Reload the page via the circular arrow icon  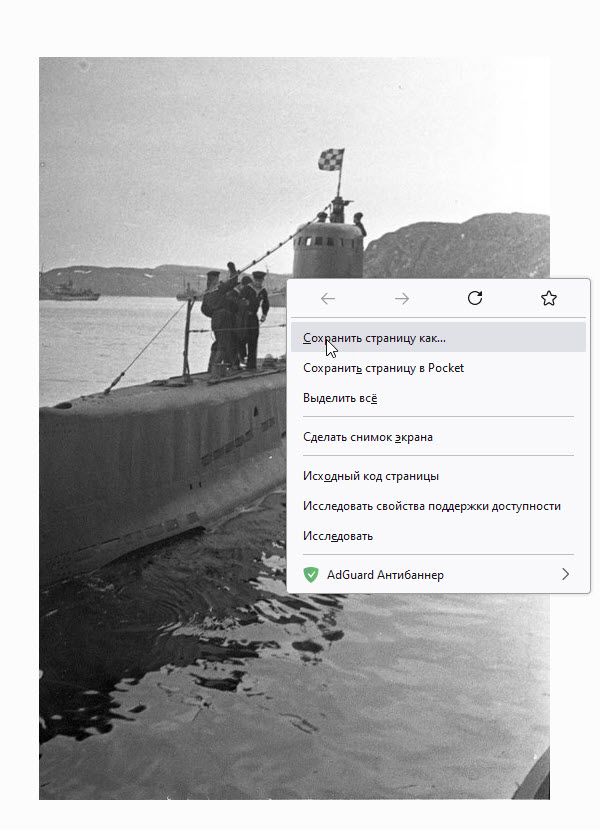[475, 298]
